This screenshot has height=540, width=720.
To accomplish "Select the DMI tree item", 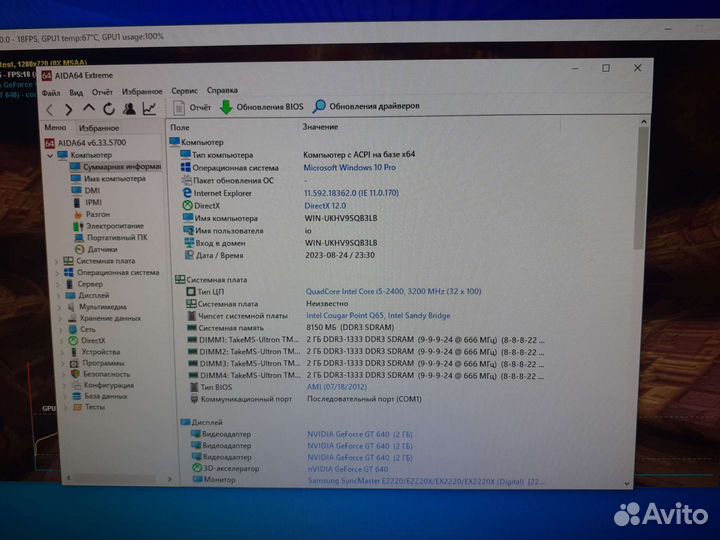I will pos(86,191).
